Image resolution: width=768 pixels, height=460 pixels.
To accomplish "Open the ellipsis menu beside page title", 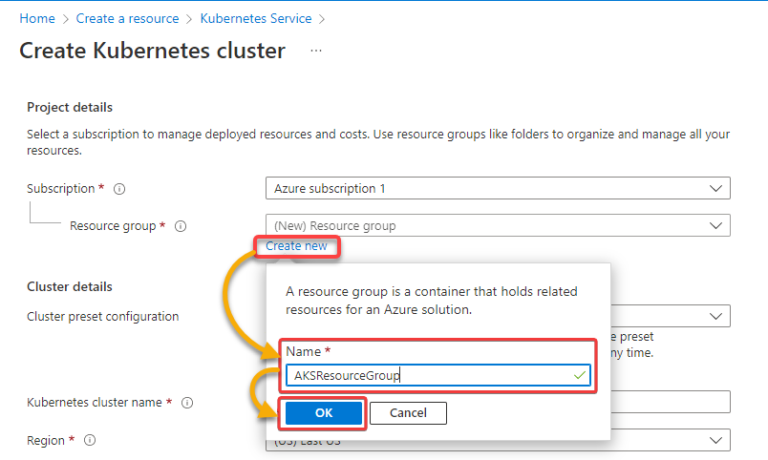I will 316,51.
